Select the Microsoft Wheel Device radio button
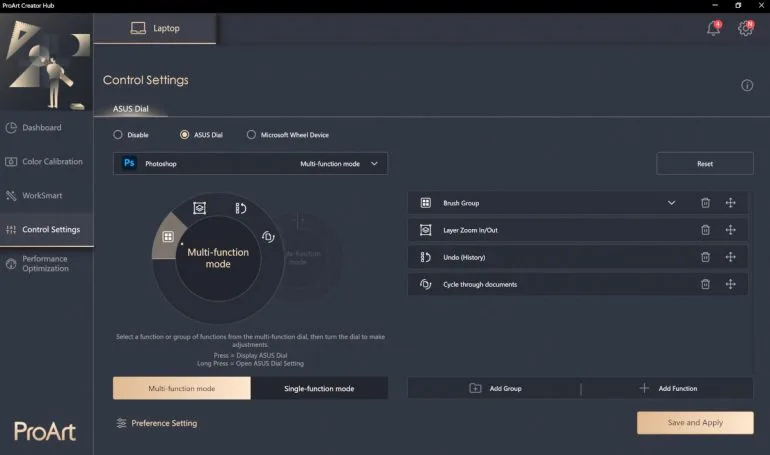770x455 pixels. [251, 134]
